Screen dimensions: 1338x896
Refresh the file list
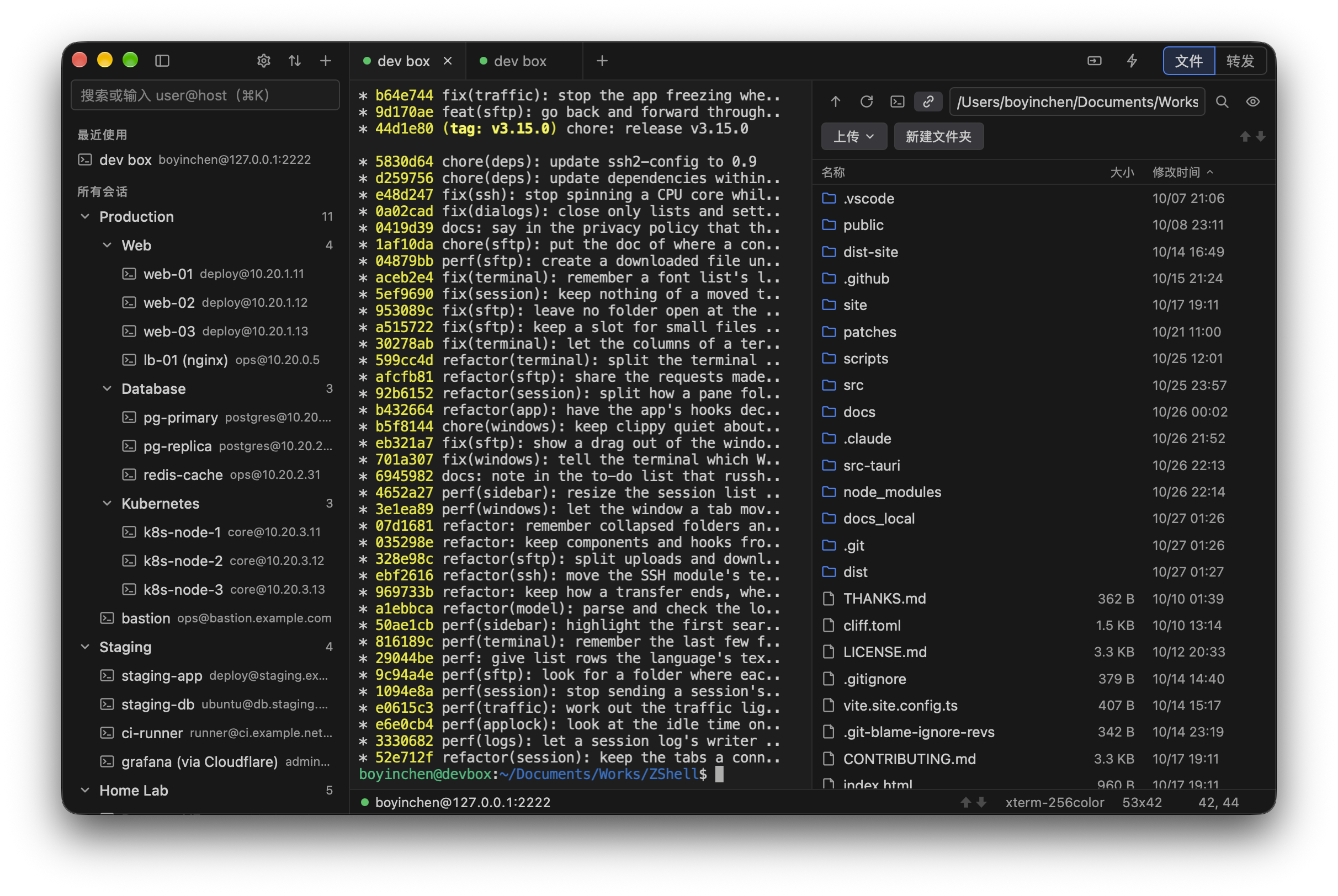pyautogui.click(x=867, y=102)
